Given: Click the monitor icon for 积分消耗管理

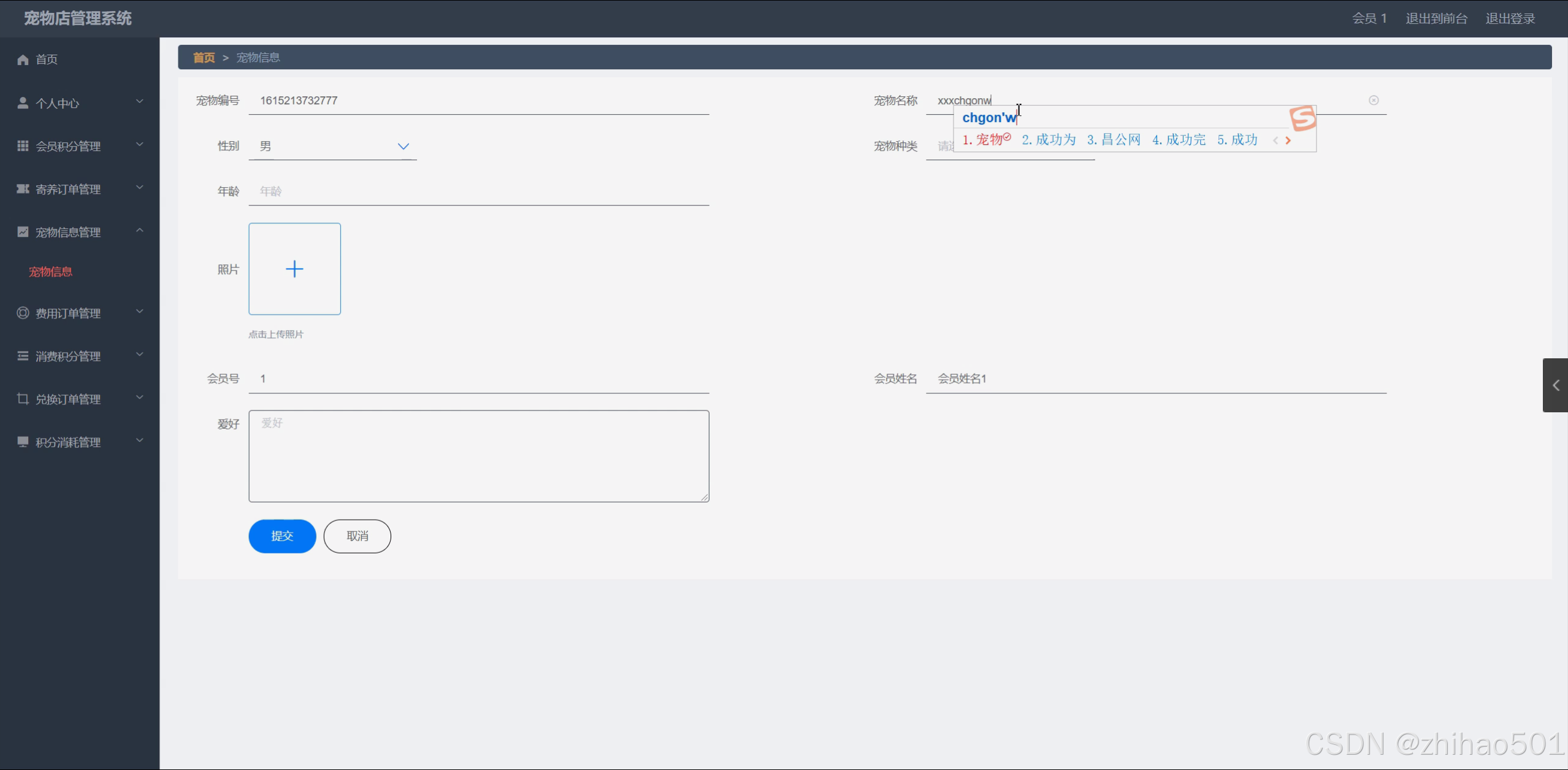Looking at the screenshot, I should [23, 442].
